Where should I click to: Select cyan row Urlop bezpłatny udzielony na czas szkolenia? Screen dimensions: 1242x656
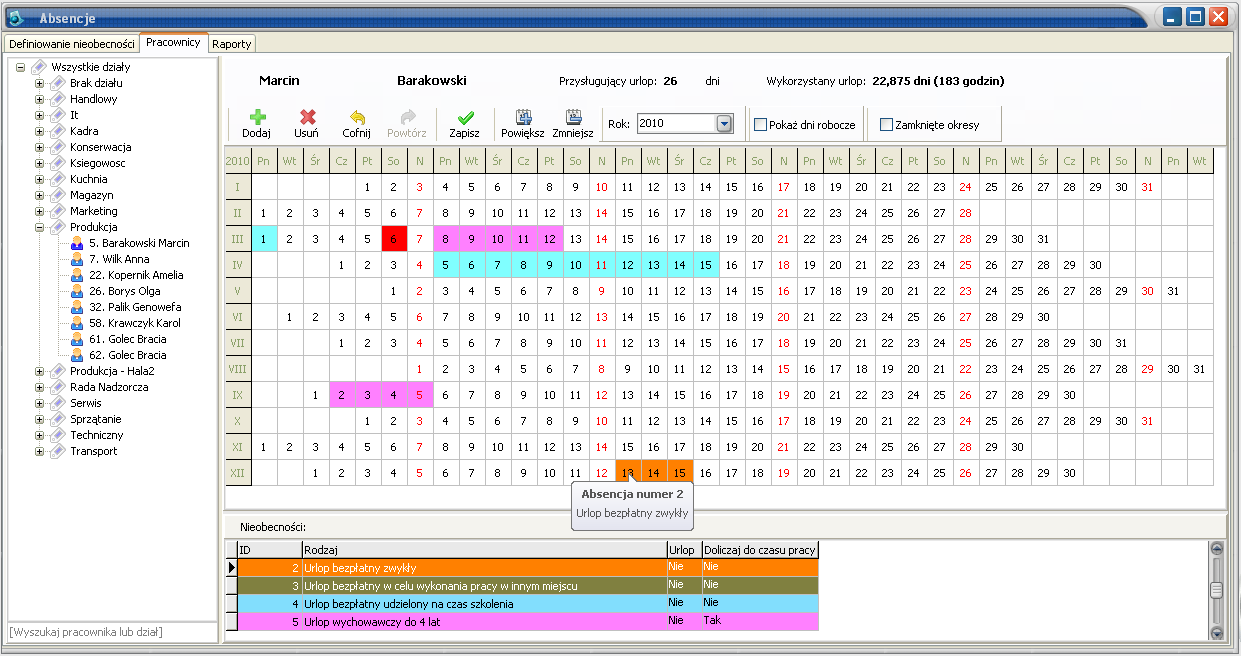[528, 603]
